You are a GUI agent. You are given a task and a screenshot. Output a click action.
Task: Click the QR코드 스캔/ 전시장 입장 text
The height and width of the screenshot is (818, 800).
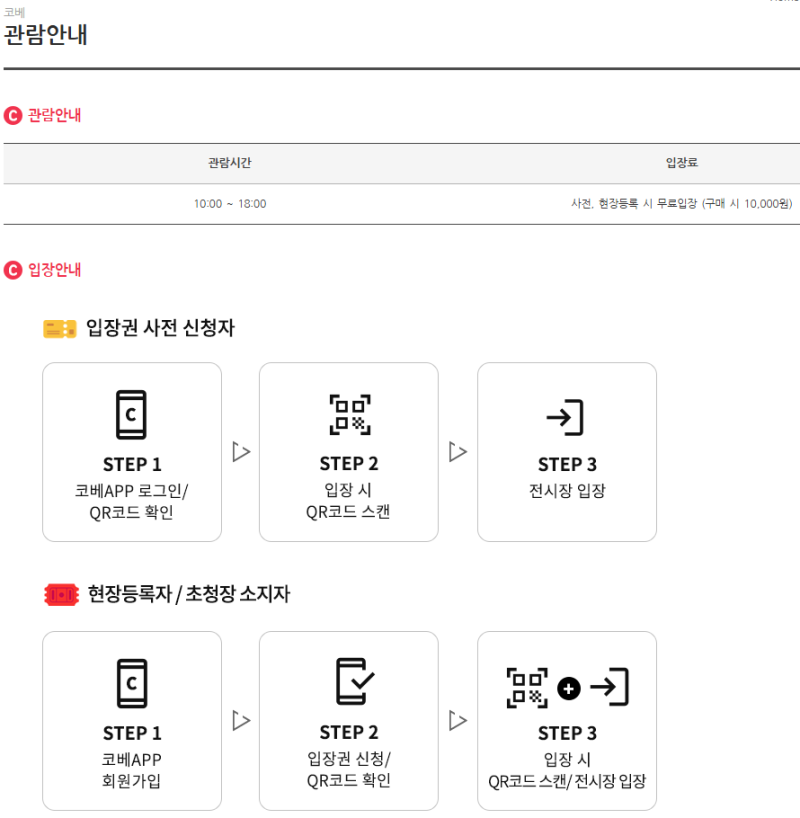pyautogui.click(x=567, y=781)
